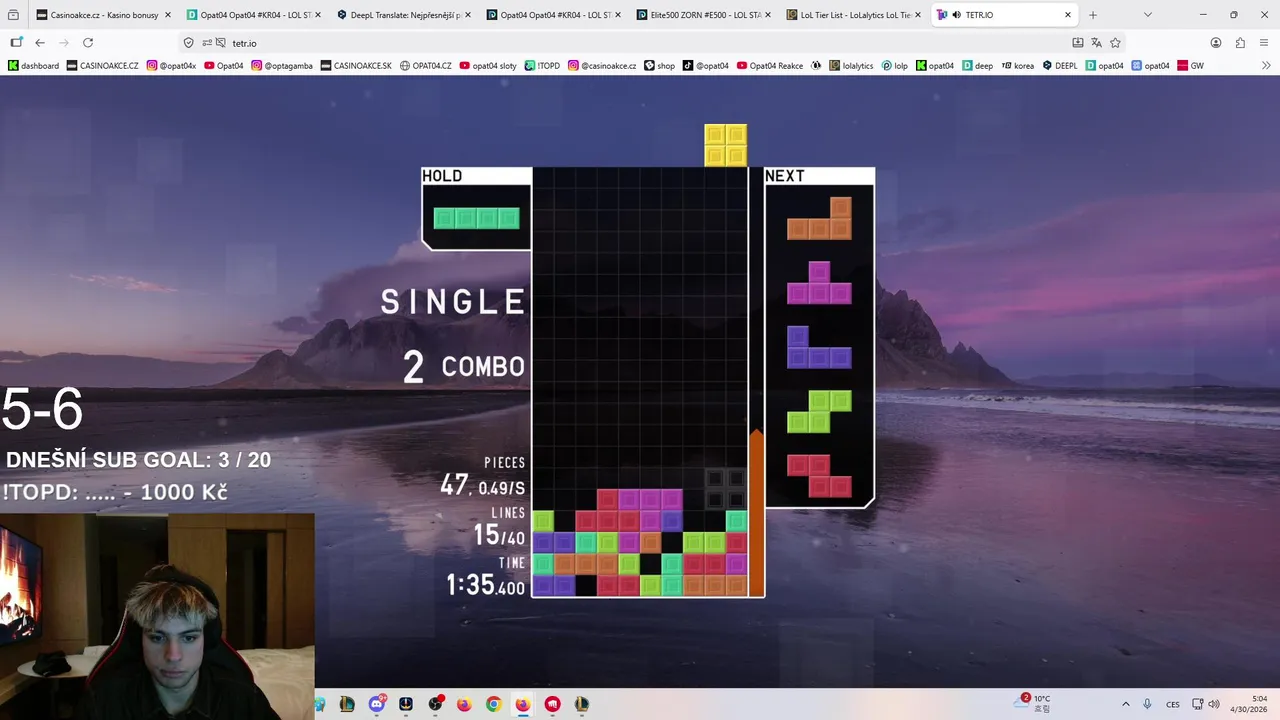The image size is (1280, 720).
Task: Select the TETR.IO tab
Action: click(x=1004, y=15)
